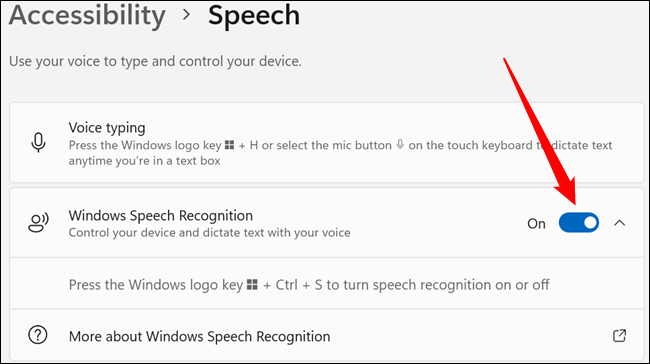The height and width of the screenshot is (364, 650).
Task: Click the small mic button icon in the description
Action: [400, 145]
